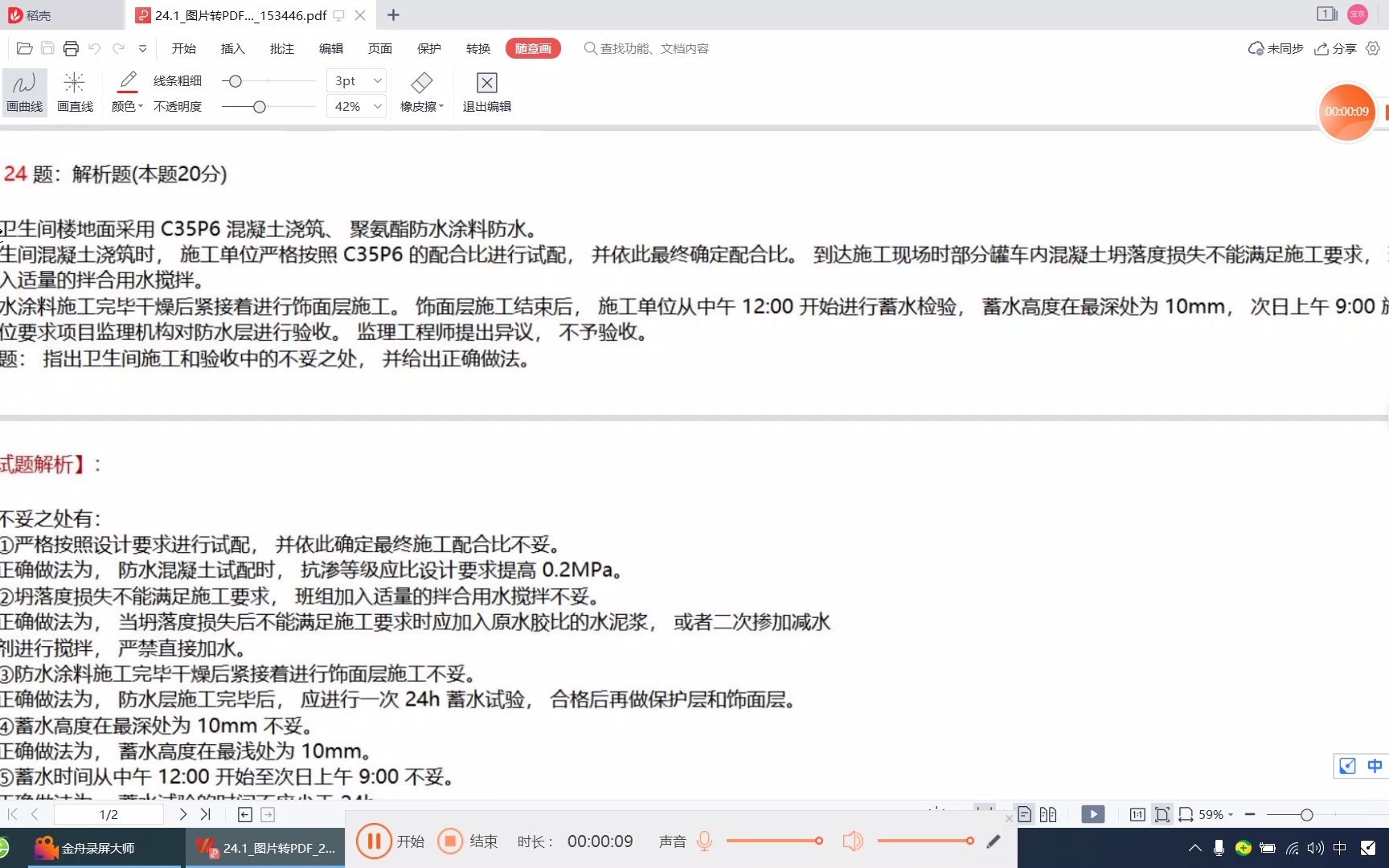1389x868 pixels.
Task: Go back to previous view
Action: [245, 814]
